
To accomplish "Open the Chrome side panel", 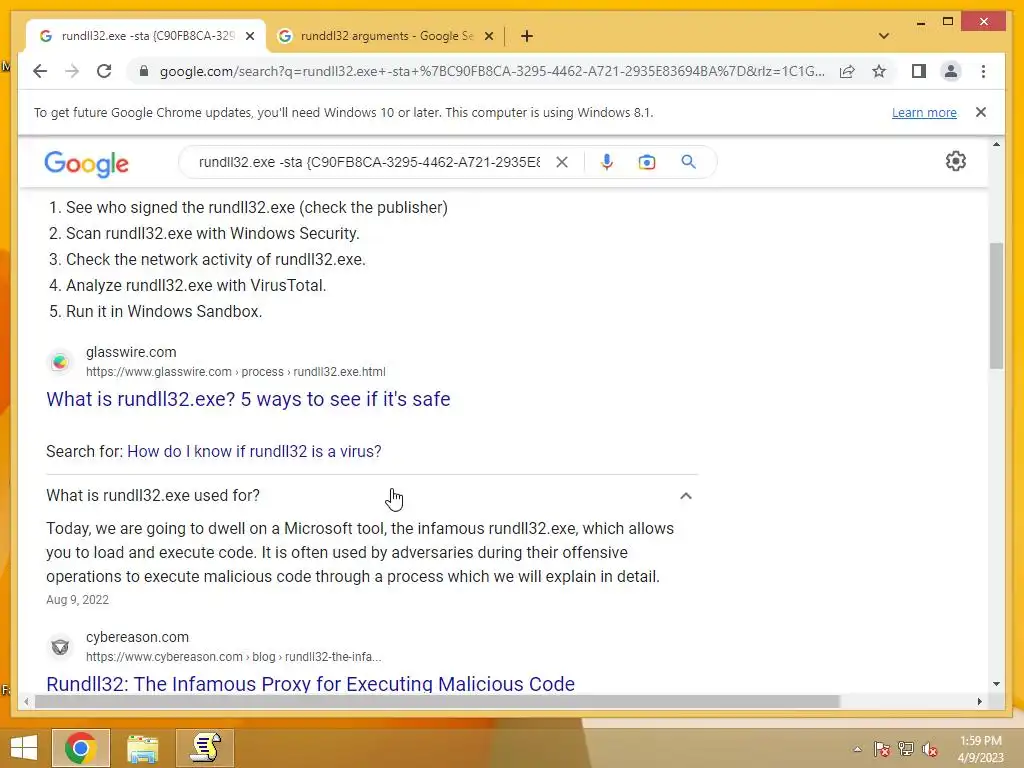I will coord(919,71).
